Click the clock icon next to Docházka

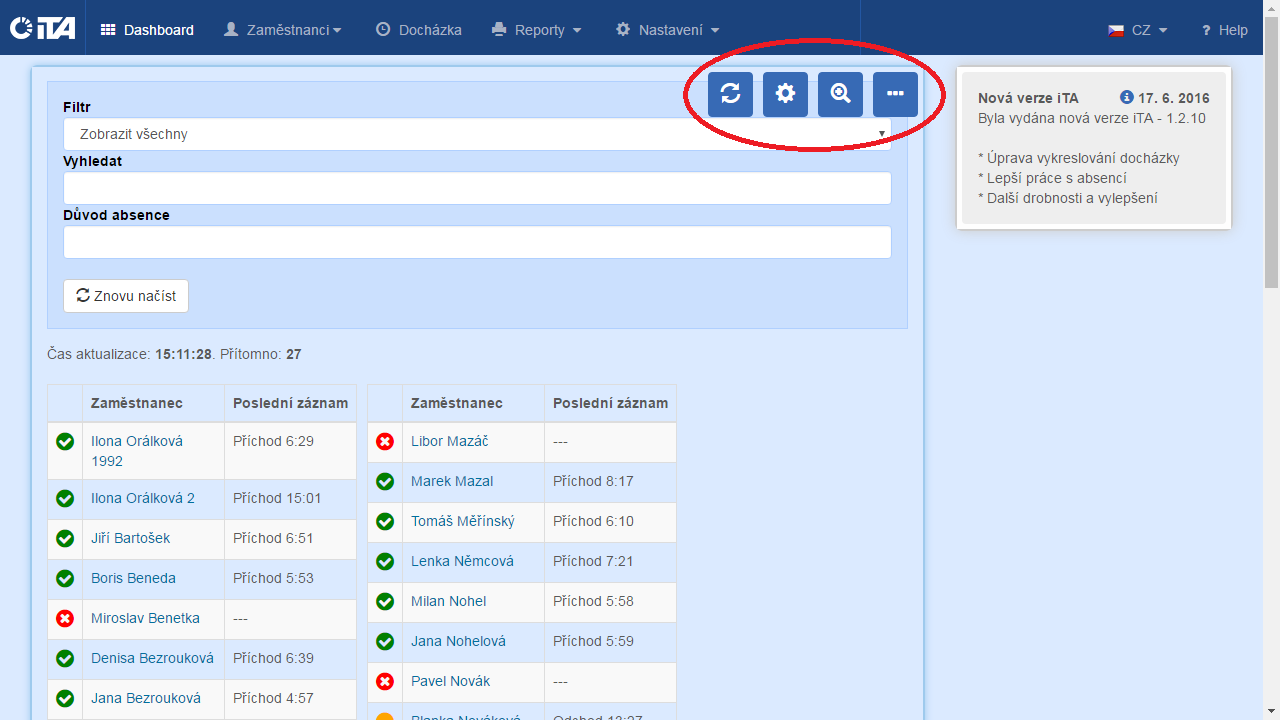(x=383, y=29)
